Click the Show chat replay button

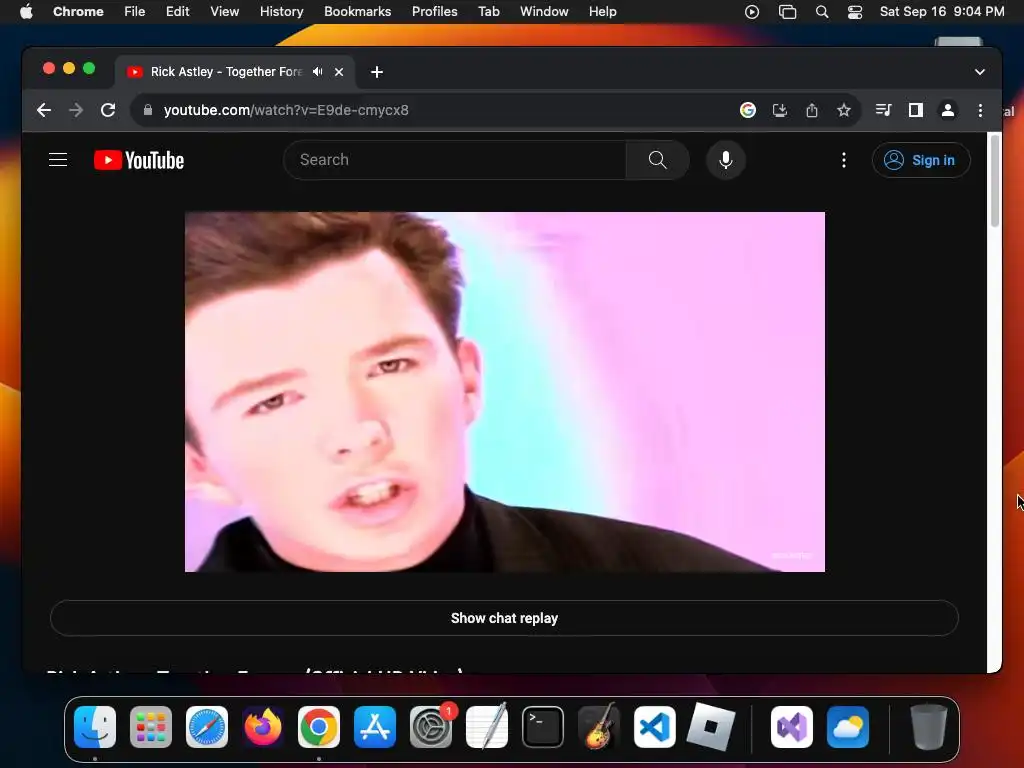(504, 618)
